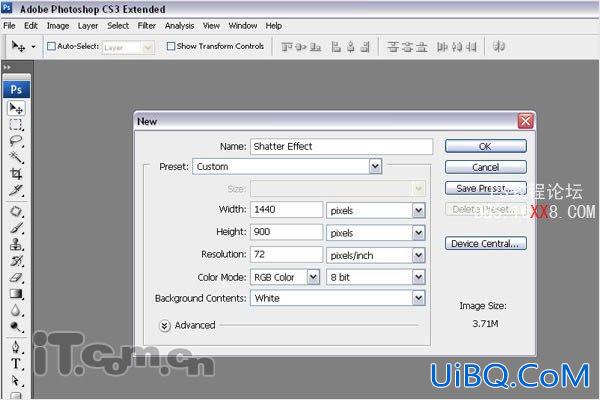Click the Distribute Bottom Edges icon
The width and height of the screenshot is (600, 400).
pos(421,47)
